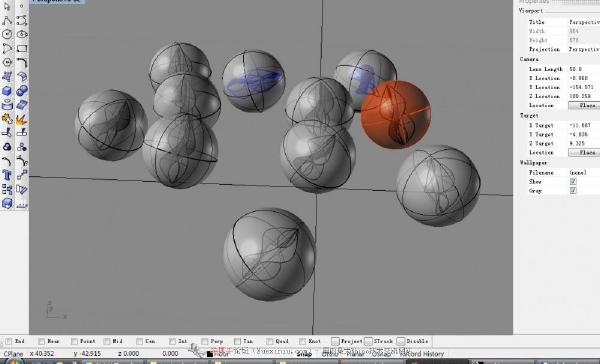Select the Boolean union tool
The height and width of the screenshot is (364, 600).
click(22, 91)
